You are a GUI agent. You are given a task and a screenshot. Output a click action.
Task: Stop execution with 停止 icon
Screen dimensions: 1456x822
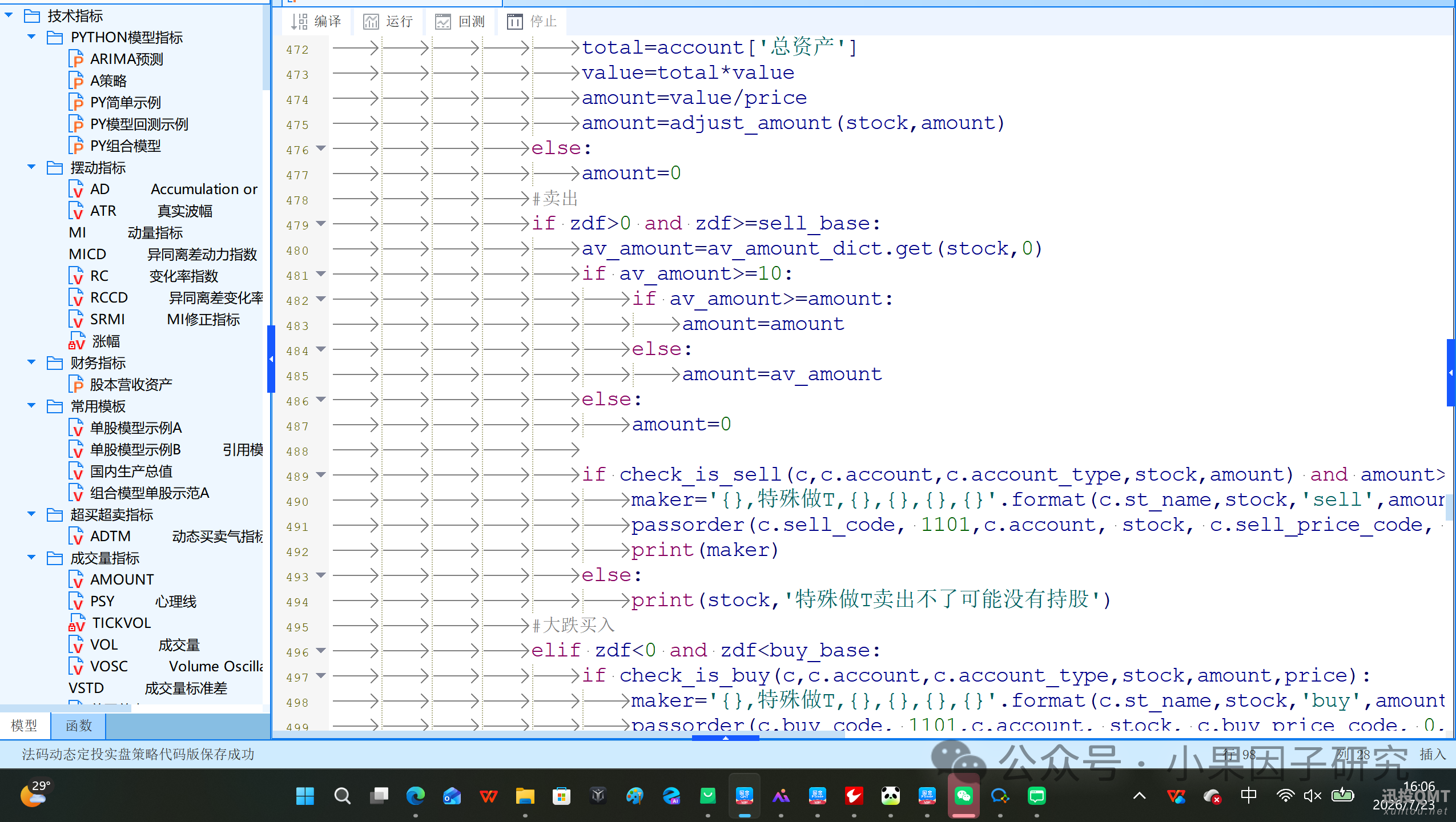(532, 22)
